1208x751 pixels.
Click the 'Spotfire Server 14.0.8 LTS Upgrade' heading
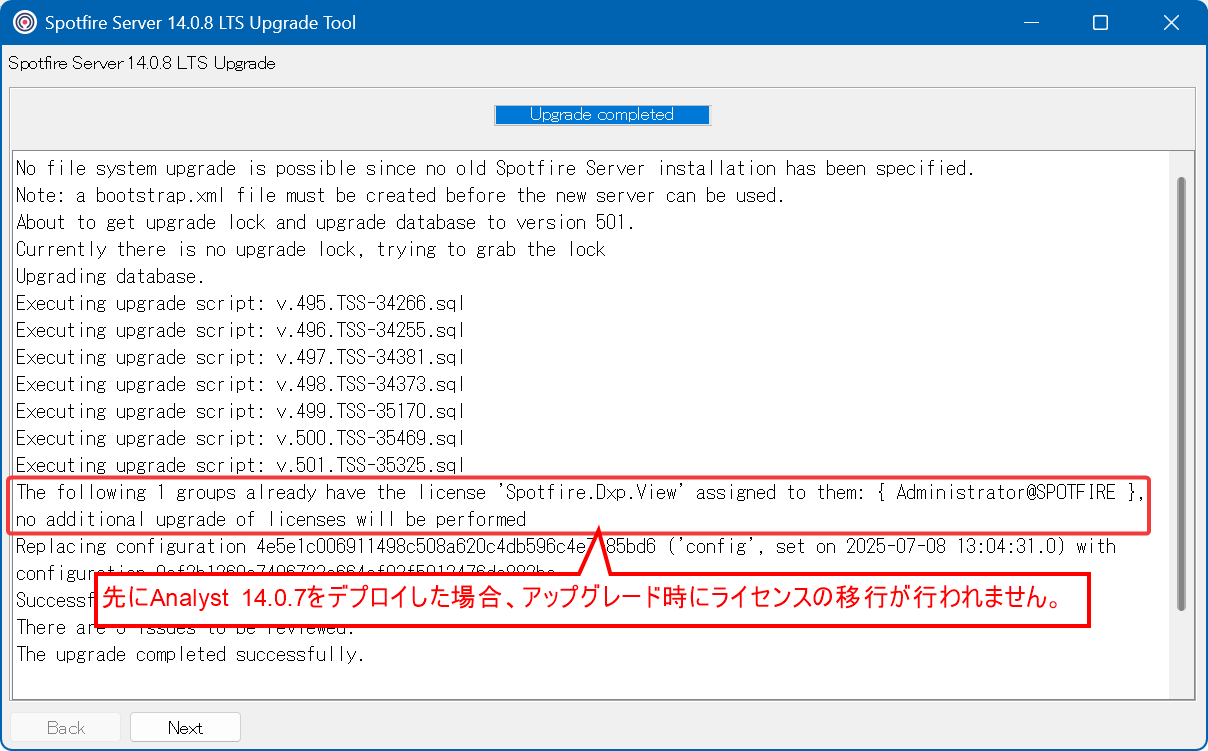tap(142, 63)
